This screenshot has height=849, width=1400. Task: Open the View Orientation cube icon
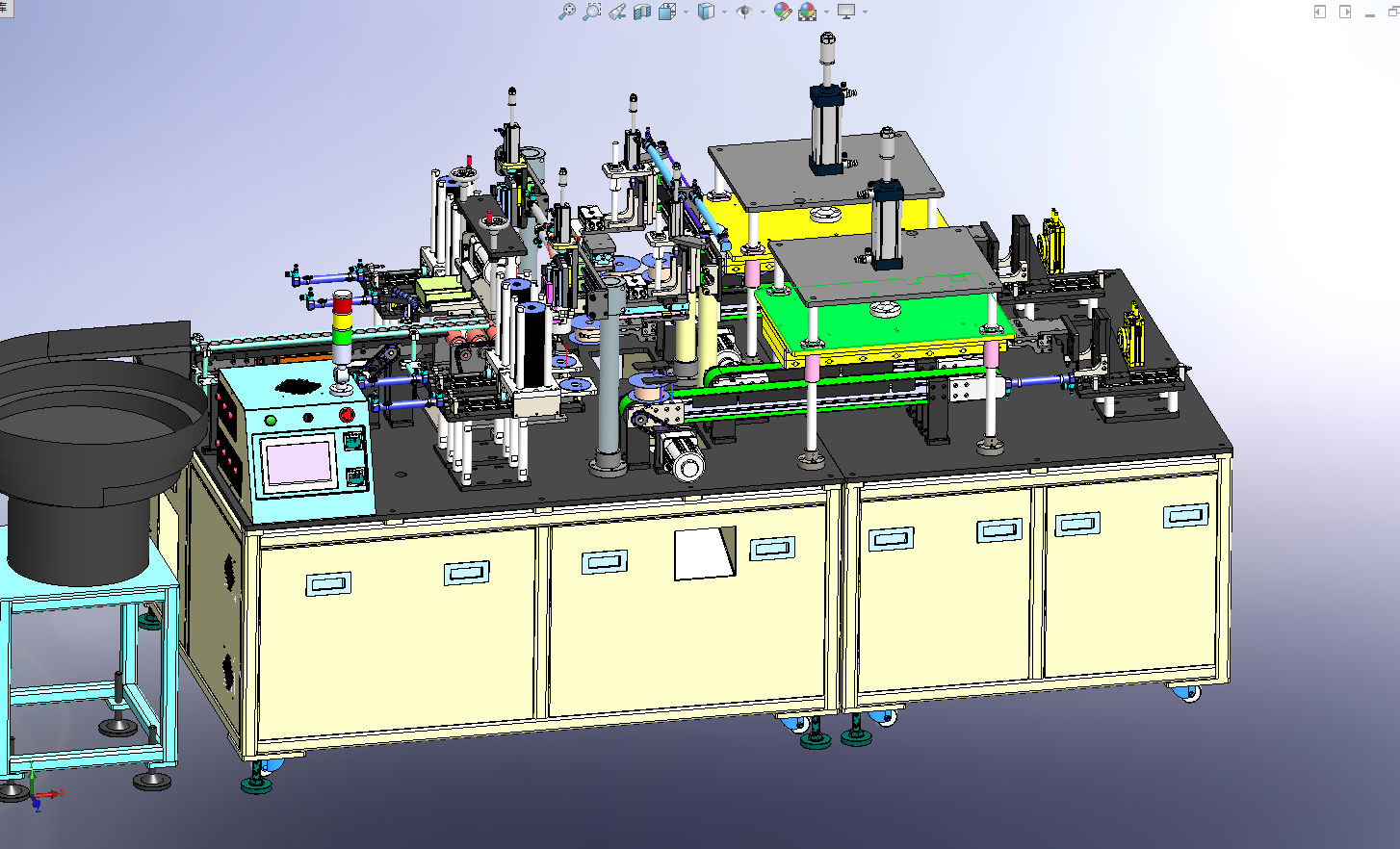pos(667,12)
